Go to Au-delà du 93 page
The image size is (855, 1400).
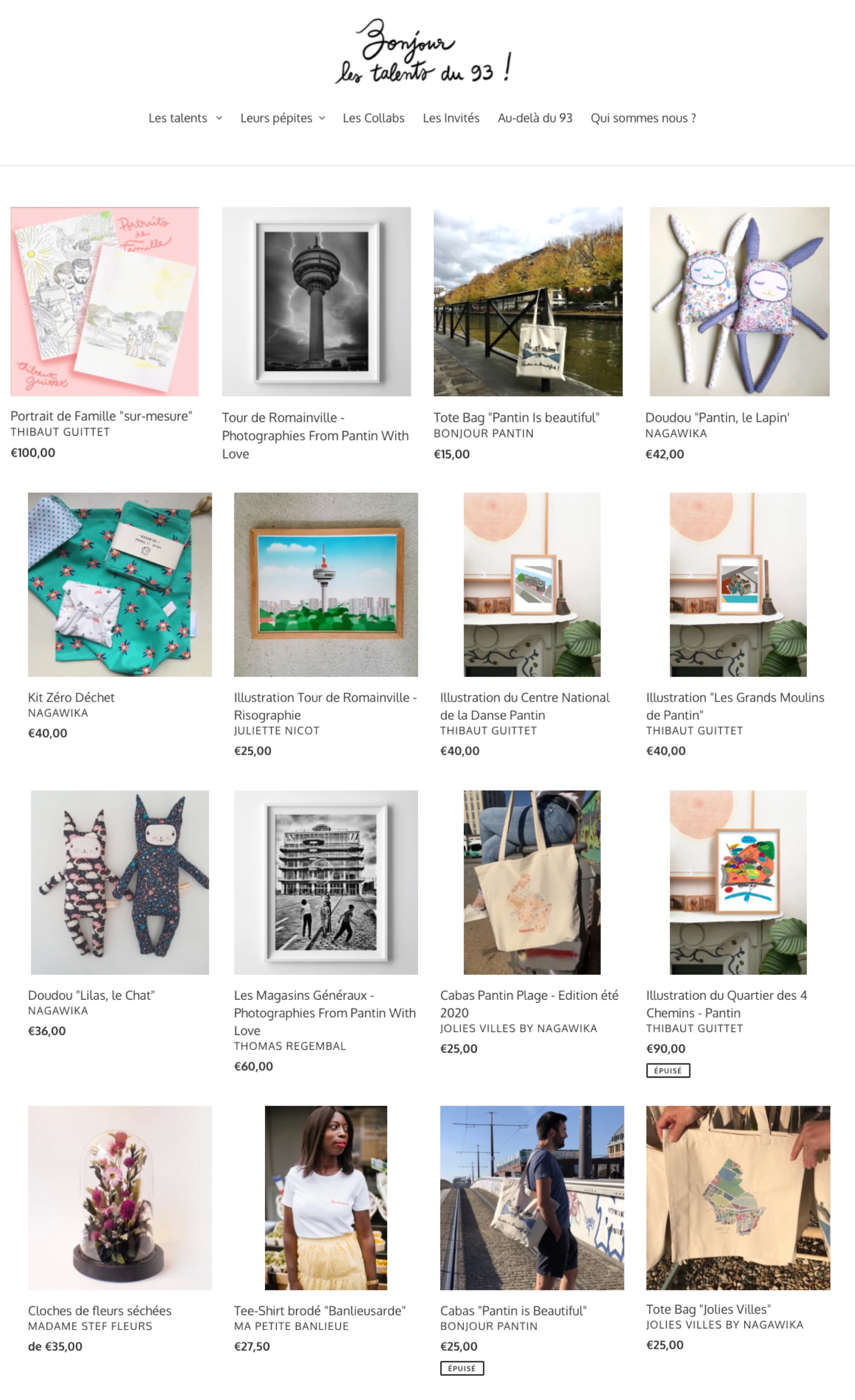click(x=535, y=118)
